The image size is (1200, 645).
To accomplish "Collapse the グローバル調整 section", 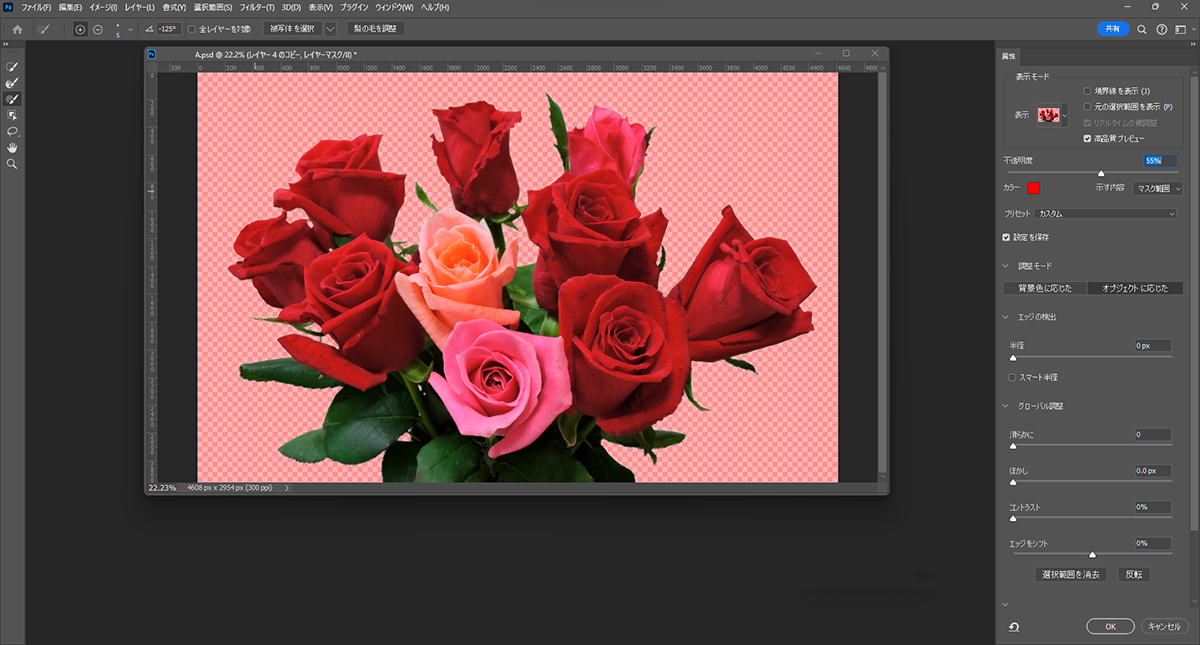I will [1007, 406].
